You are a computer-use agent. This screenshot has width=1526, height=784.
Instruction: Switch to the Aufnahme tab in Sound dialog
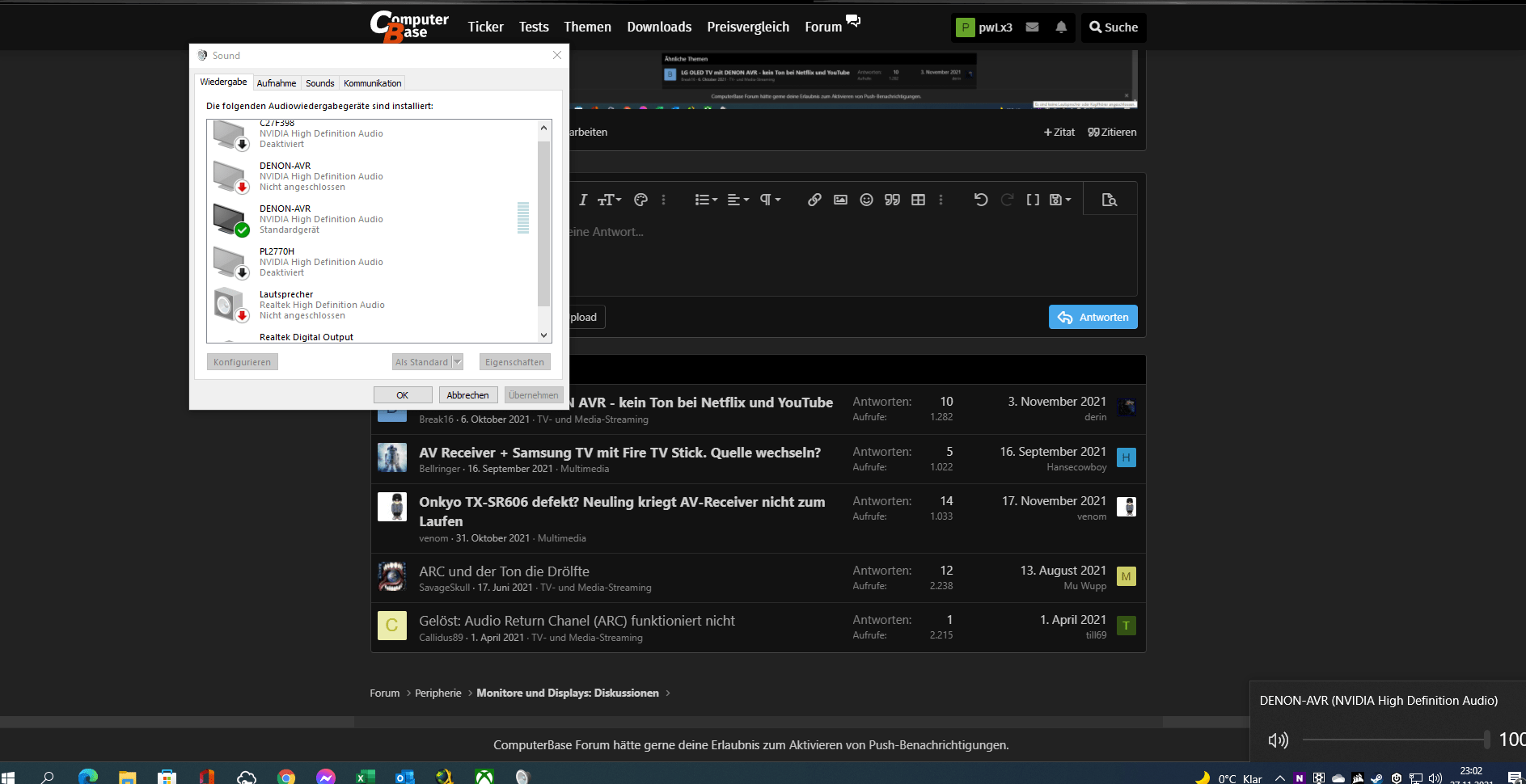tap(277, 83)
